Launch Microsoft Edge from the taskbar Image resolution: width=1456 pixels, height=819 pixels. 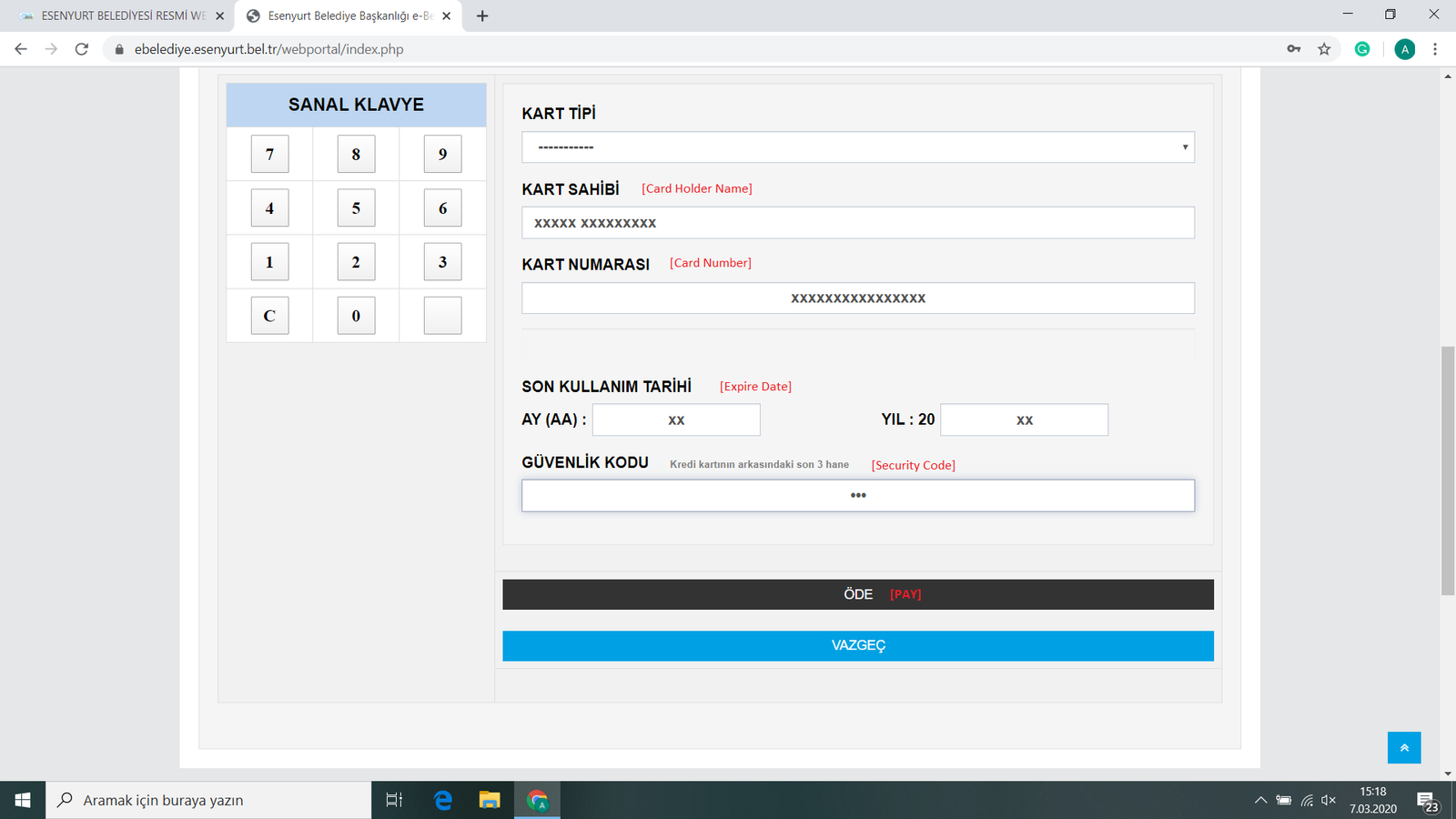(x=443, y=800)
